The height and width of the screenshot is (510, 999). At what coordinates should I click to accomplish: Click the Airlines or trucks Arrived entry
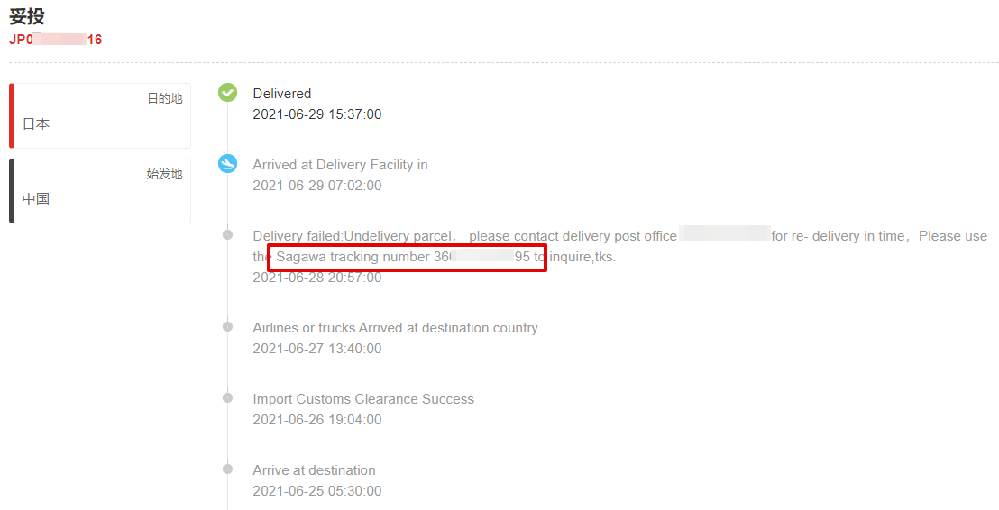395,328
